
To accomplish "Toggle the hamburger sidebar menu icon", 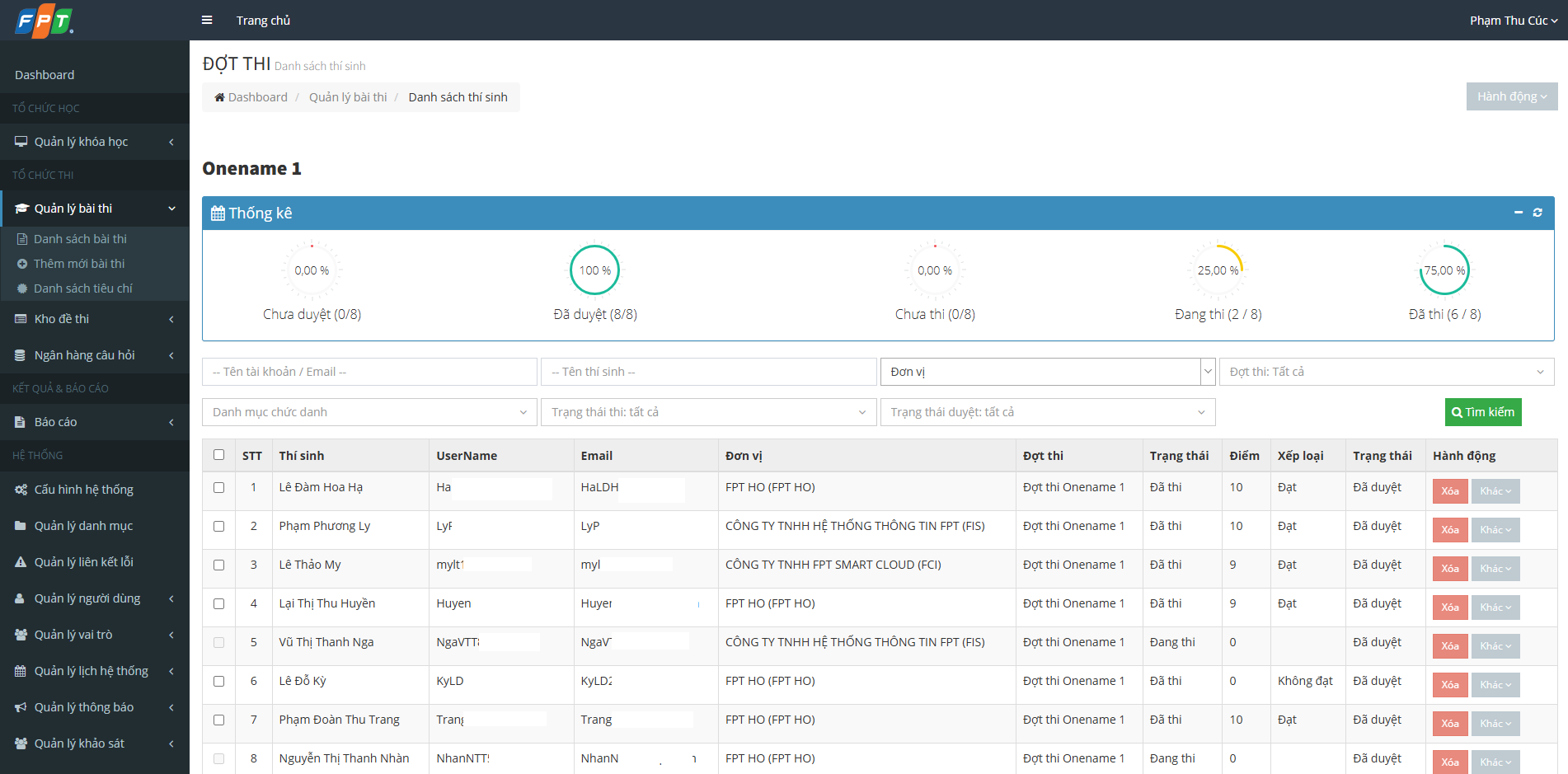I will coord(207,21).
